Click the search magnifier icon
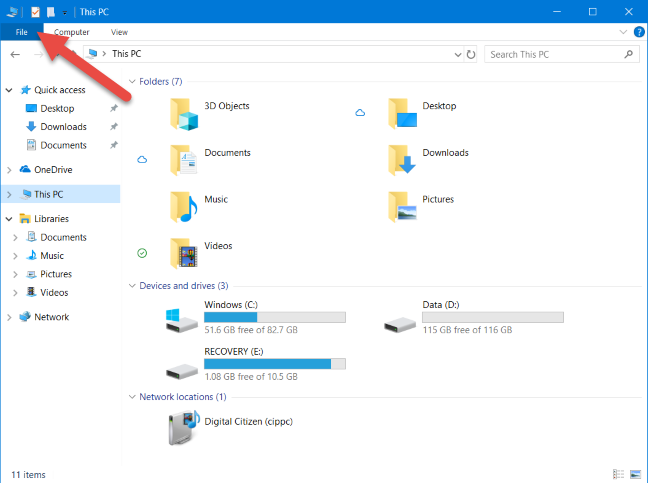The image size is (648, 483). tap(629, 54)
